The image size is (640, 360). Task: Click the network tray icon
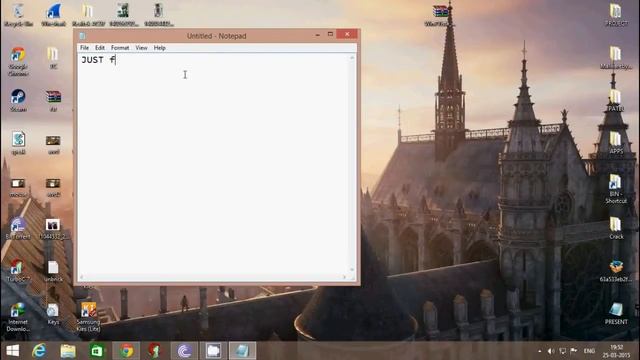tap(562, 351)
